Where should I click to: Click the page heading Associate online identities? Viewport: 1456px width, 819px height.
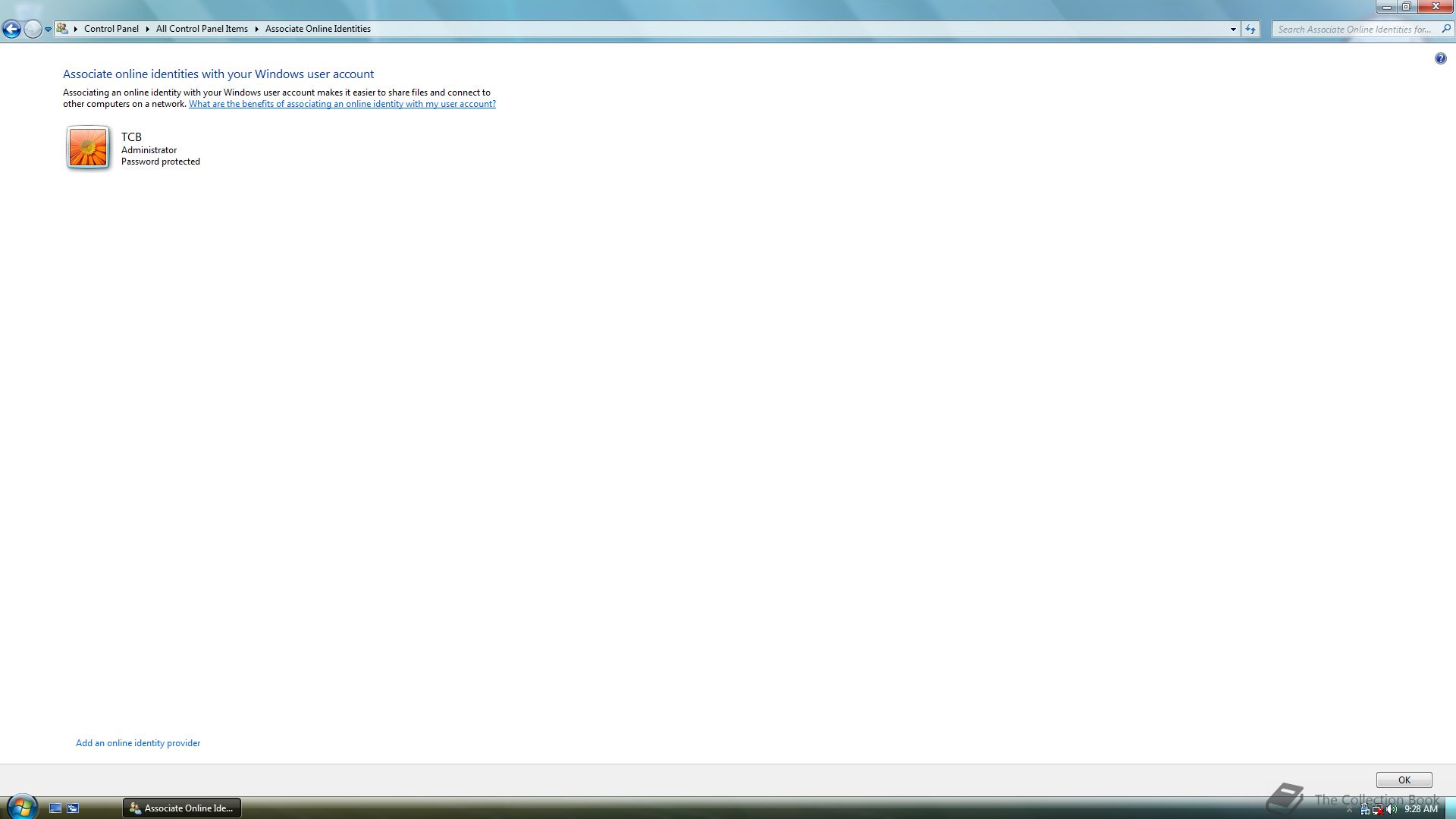coord(218,74)
